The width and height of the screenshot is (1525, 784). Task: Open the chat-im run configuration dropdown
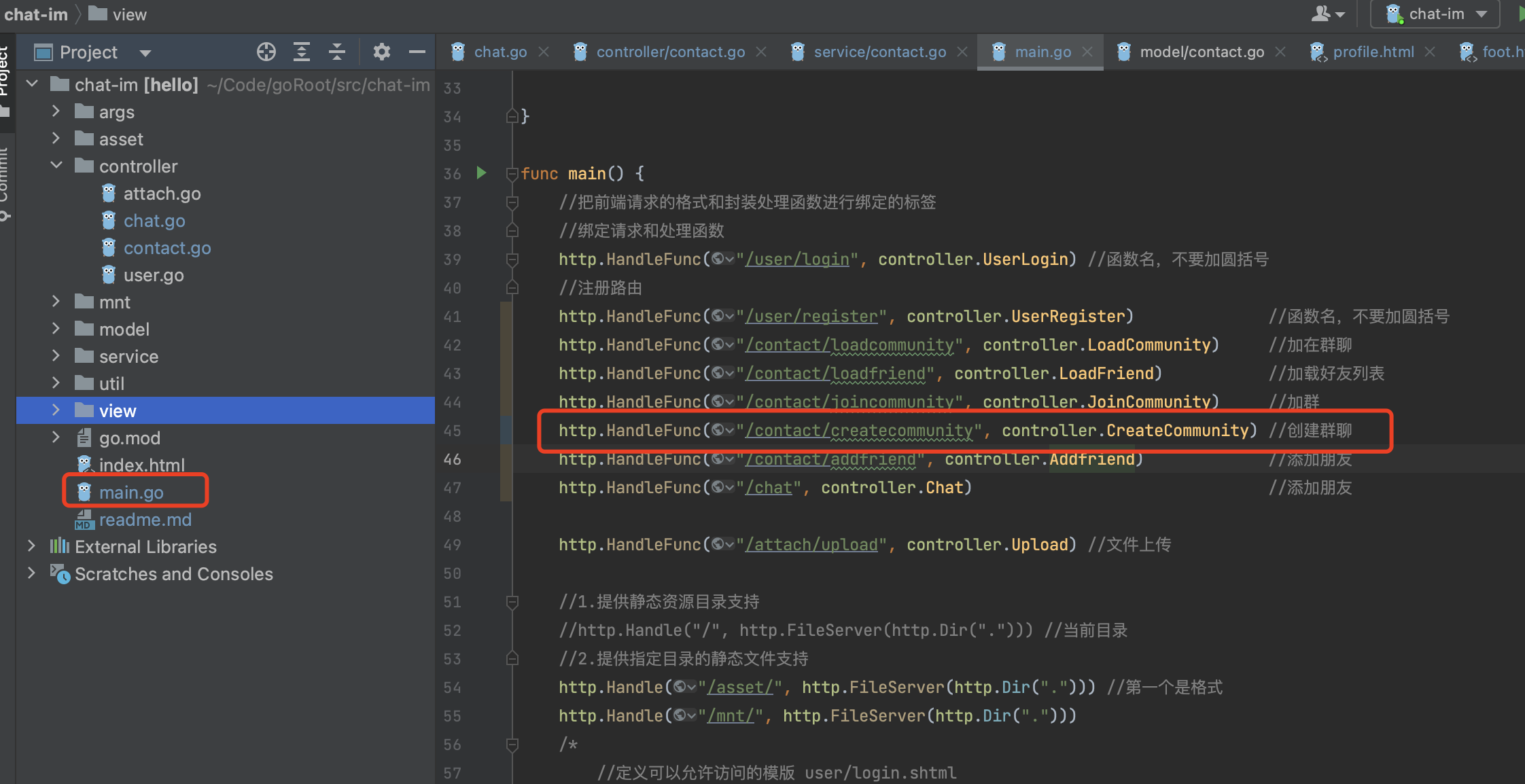point(1434,14)
